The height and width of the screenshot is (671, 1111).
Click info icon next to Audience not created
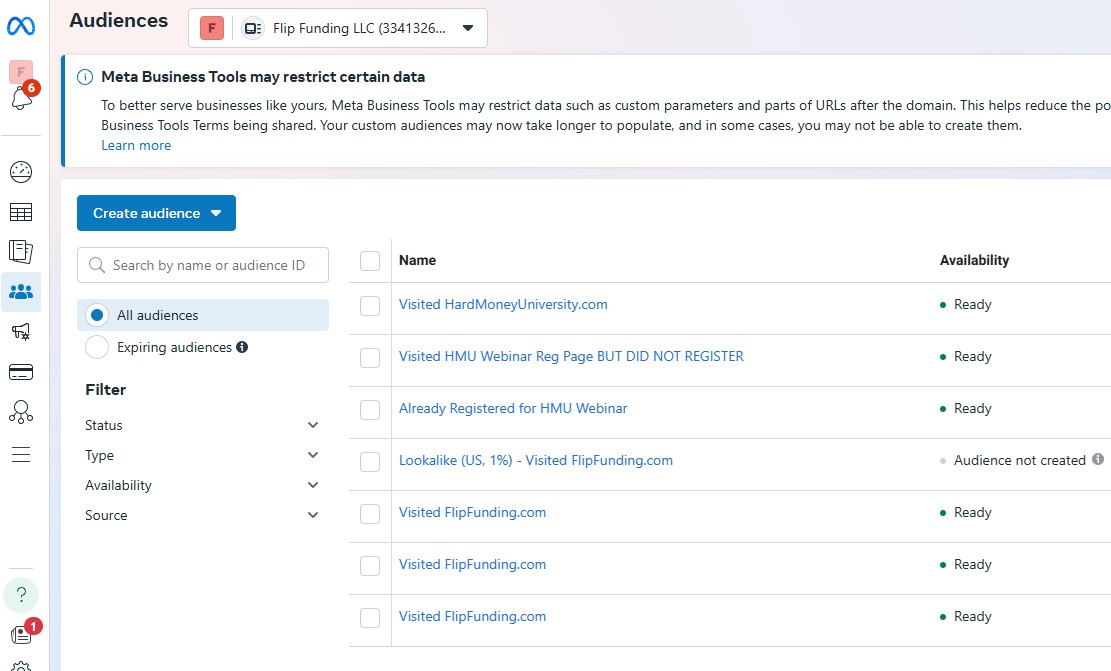coord(1098,459)
